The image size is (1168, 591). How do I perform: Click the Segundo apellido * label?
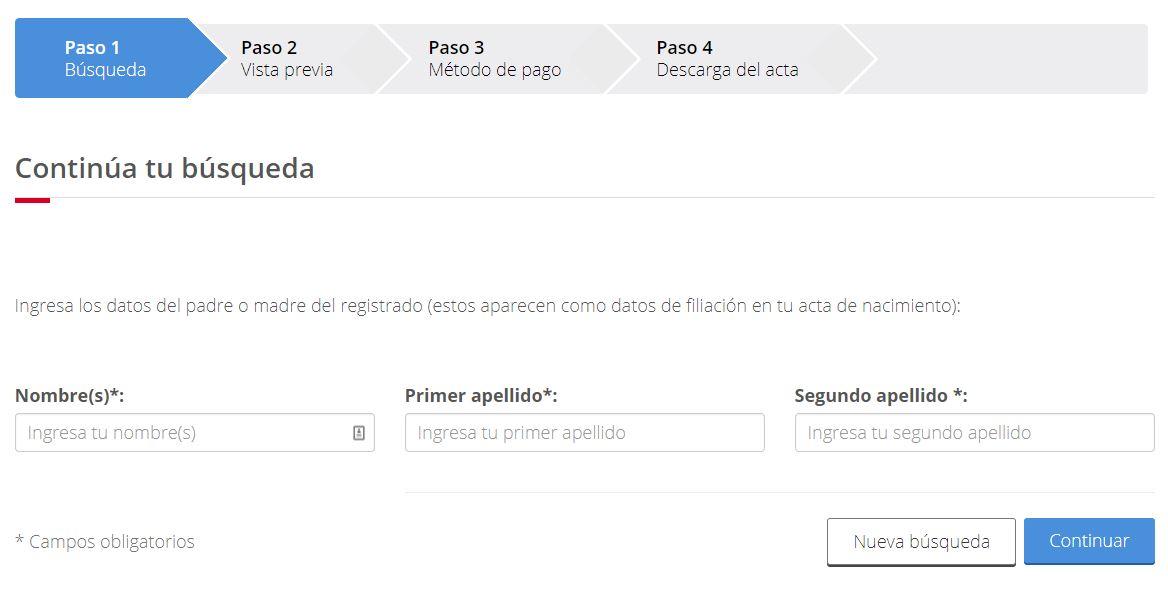tap(881, 396)
